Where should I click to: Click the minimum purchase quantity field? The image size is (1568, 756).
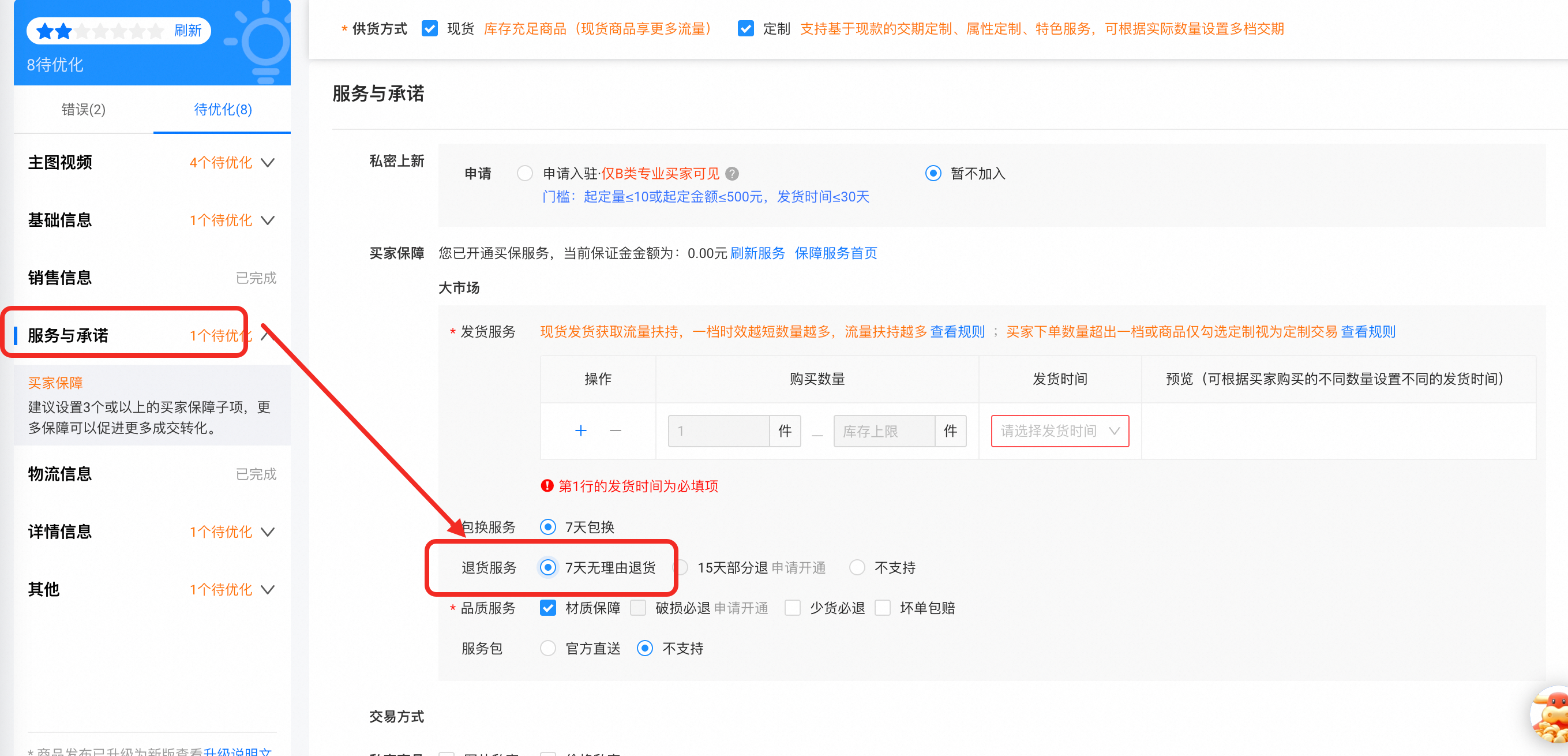pyautogui.click(x=719, y=431)
